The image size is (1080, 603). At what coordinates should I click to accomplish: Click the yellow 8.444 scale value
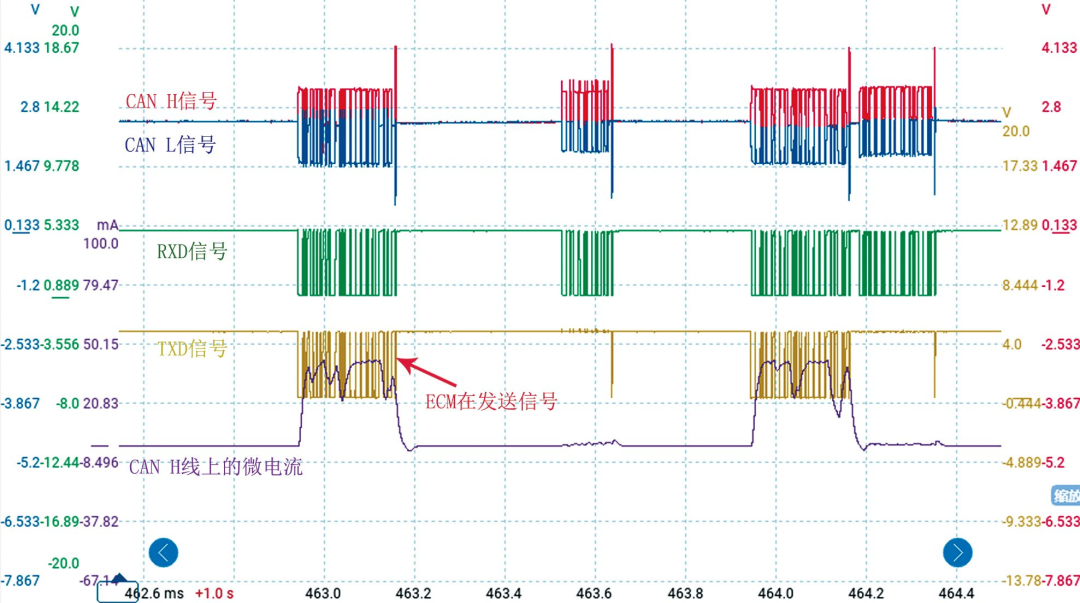pos(1021,285)
